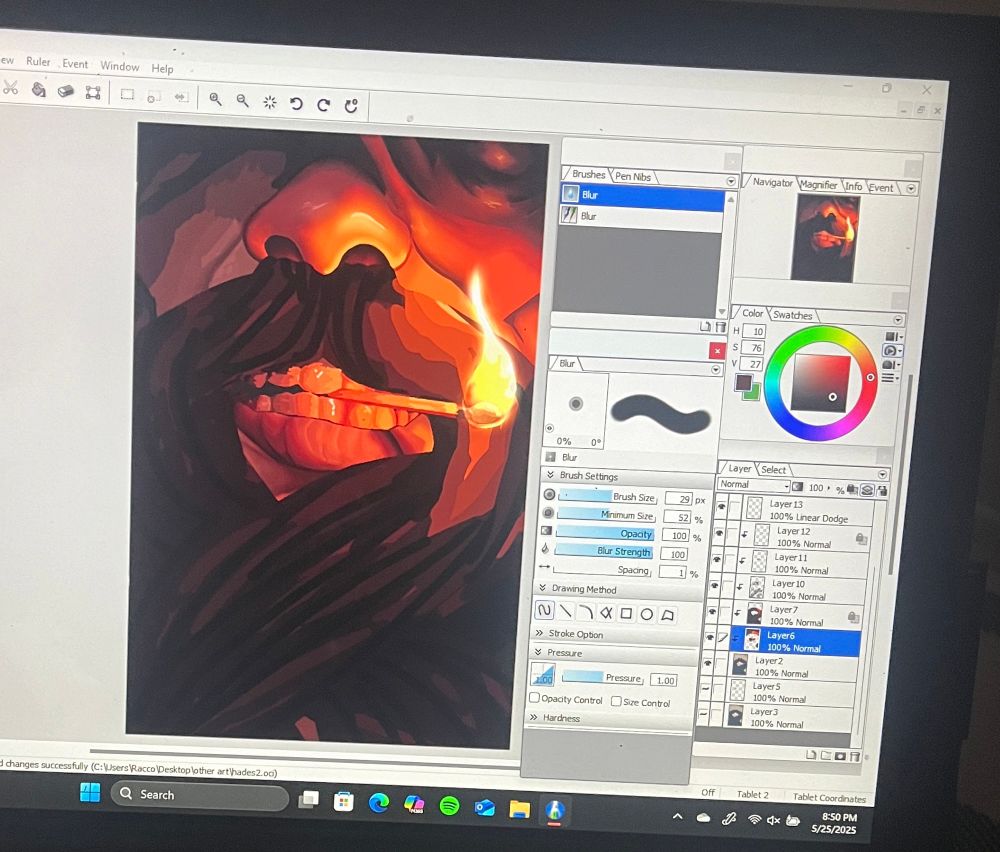
Task: Click the dashed rectangle select-all icon
Action: pyautogui.click(x=128, y=94)
